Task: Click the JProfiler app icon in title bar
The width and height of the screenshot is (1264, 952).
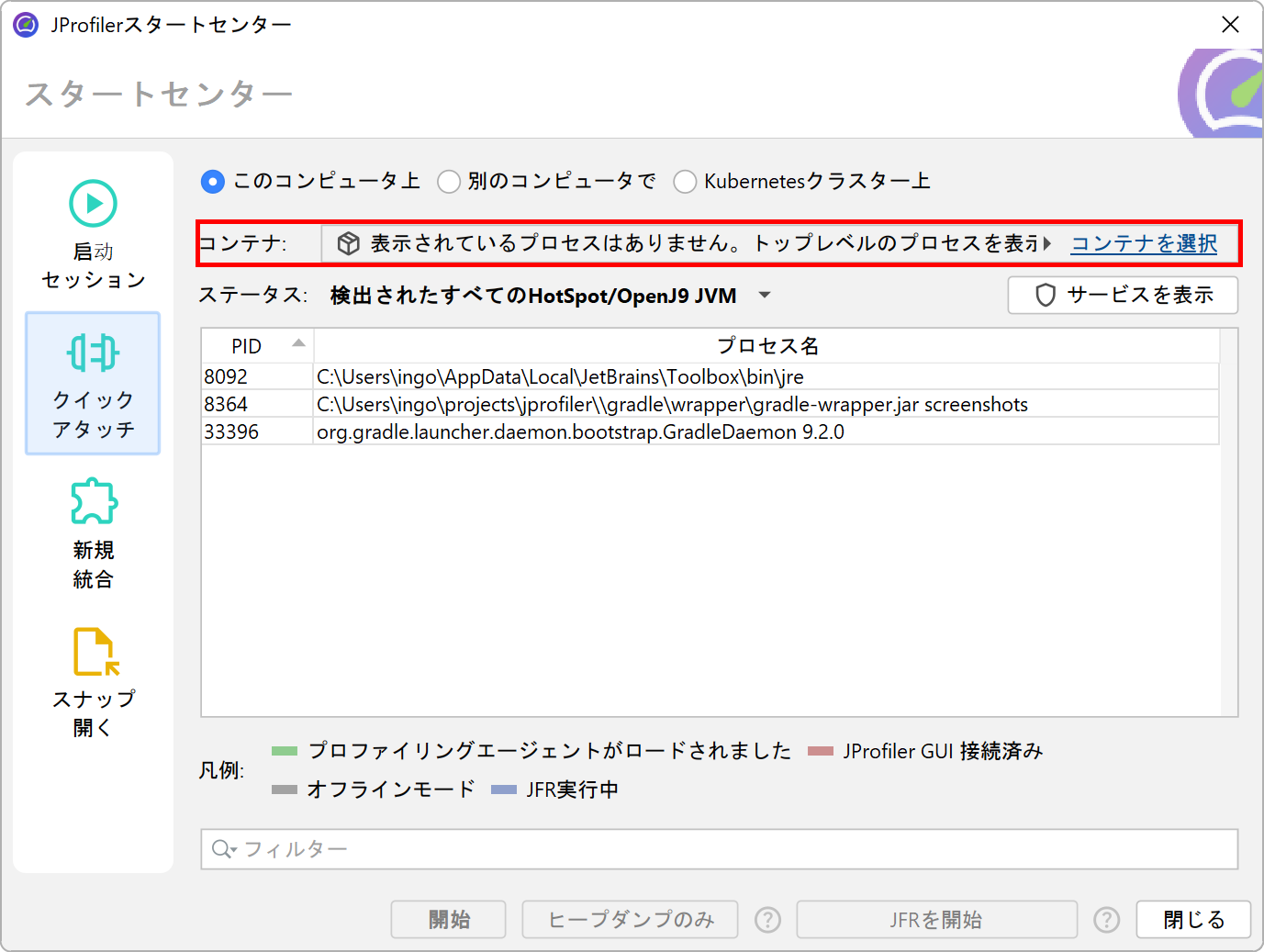Action: click(x=26, y=25)
